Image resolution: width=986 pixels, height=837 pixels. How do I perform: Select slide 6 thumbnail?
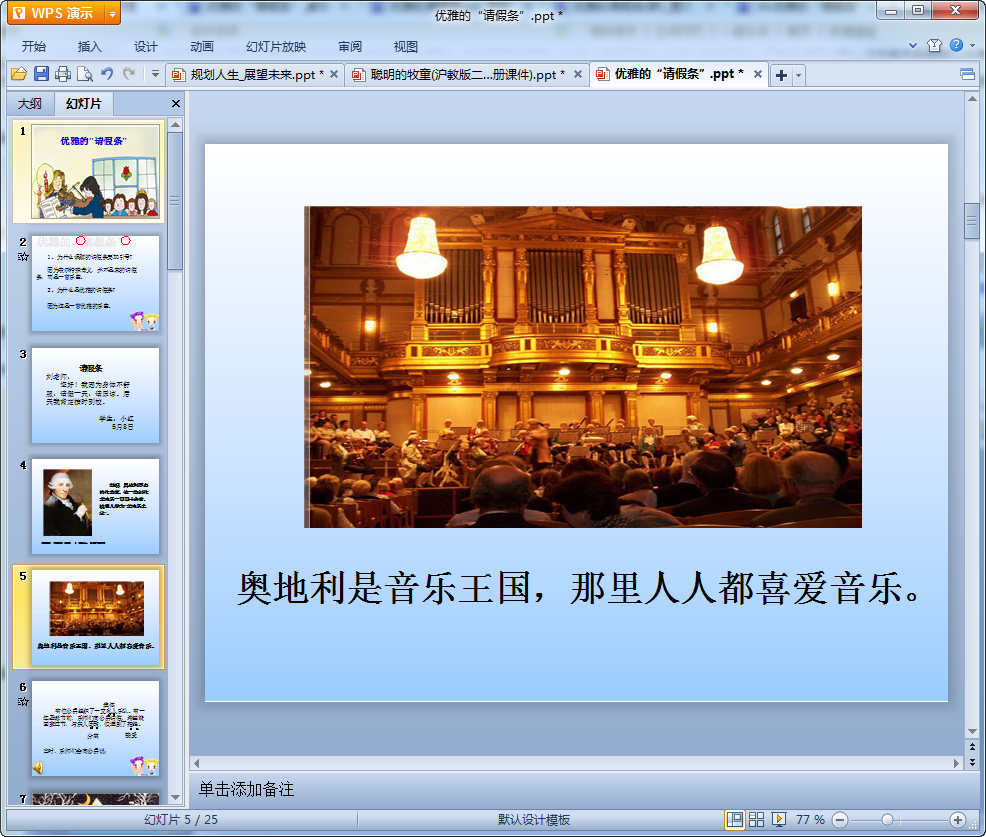click(x=95, y=728)
